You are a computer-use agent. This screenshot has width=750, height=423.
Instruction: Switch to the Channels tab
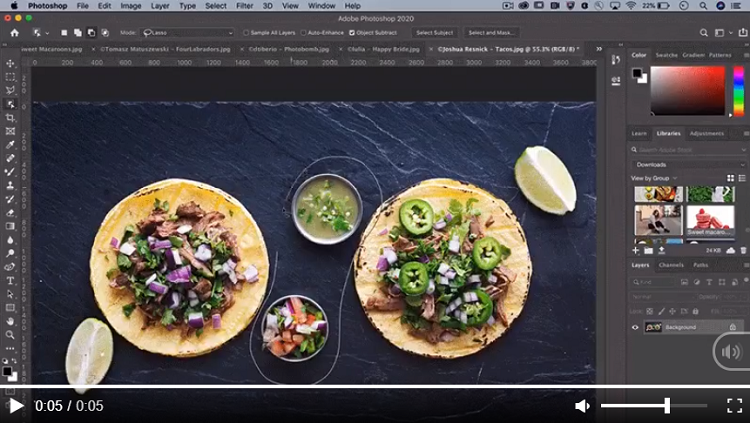pyautogui.click(x=671, y=265)
